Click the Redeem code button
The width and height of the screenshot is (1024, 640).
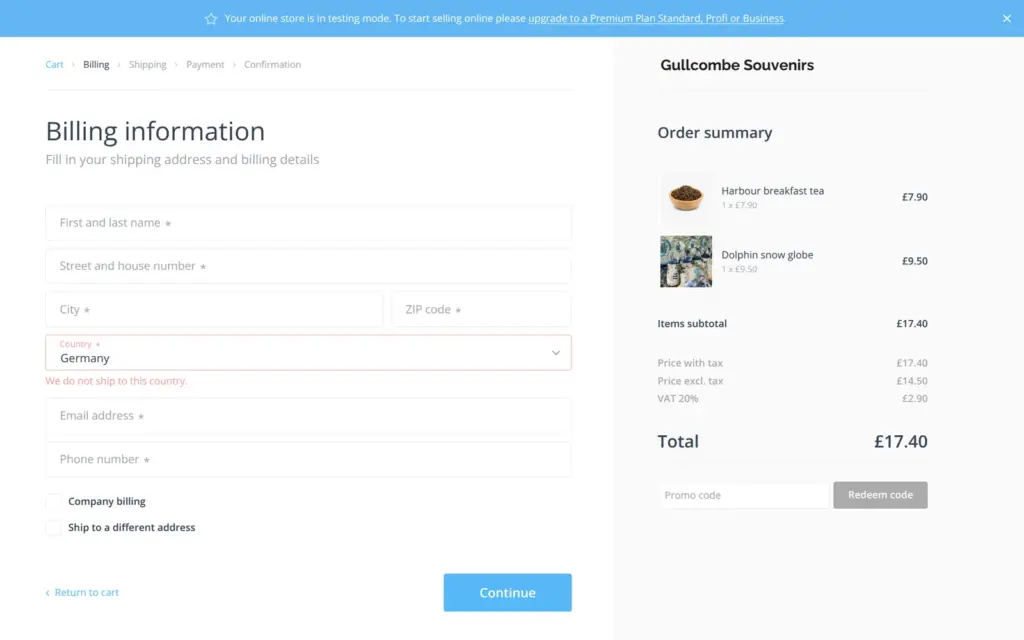click(x=880, y=495)
